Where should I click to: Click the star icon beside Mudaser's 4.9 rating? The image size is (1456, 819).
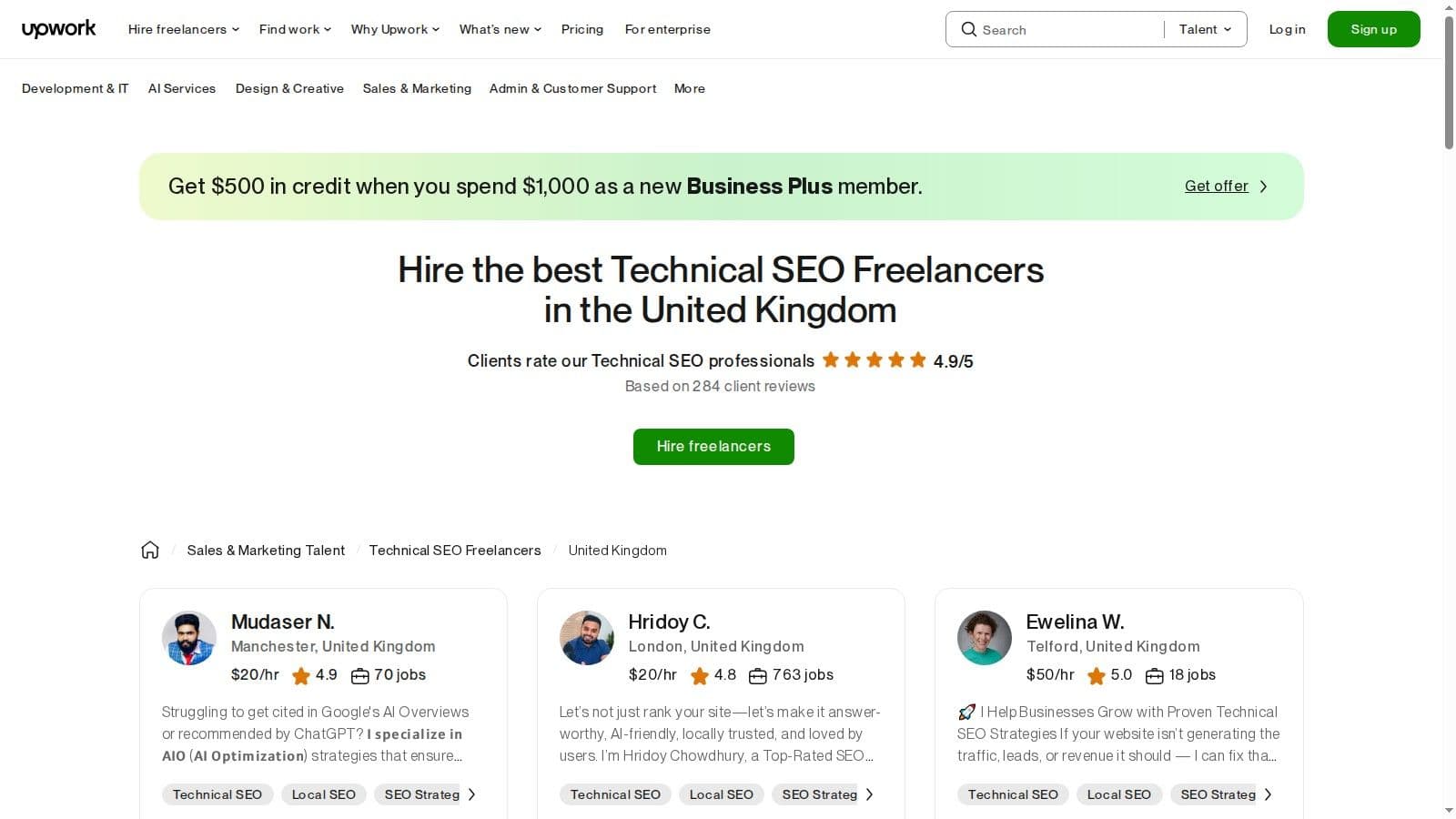(x=300, y=675)
